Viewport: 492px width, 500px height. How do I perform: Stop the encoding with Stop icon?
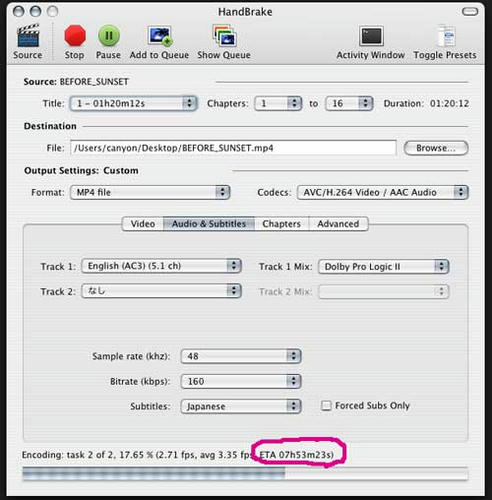75,36
